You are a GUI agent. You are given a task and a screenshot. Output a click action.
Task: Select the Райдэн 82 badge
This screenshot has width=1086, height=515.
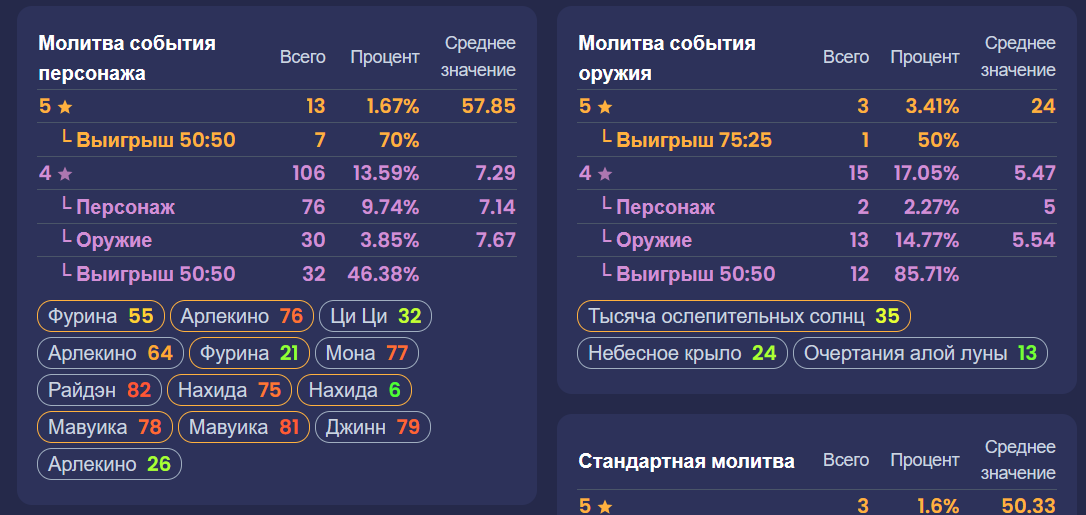(x=99, y=390)
